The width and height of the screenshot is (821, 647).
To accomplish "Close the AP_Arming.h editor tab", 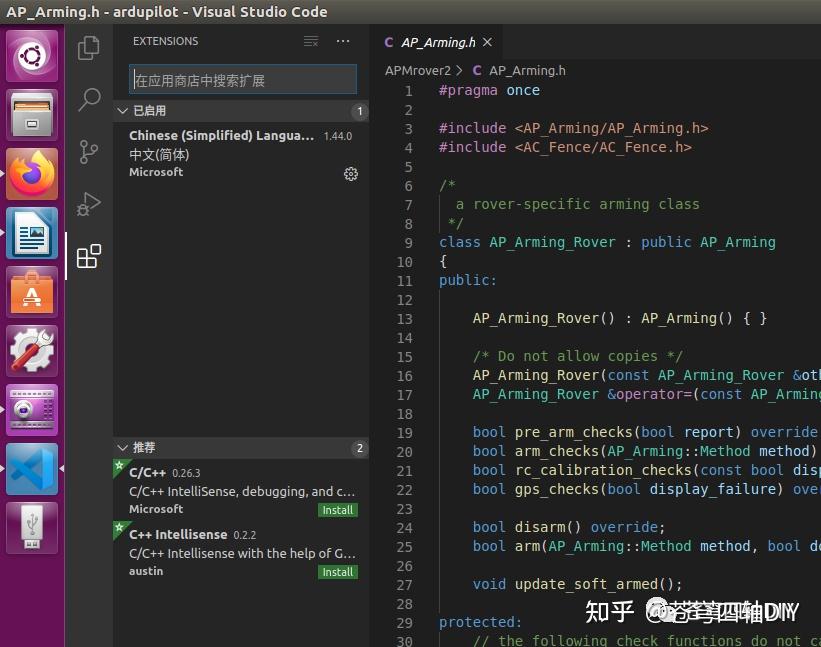I will pos(487,42).
